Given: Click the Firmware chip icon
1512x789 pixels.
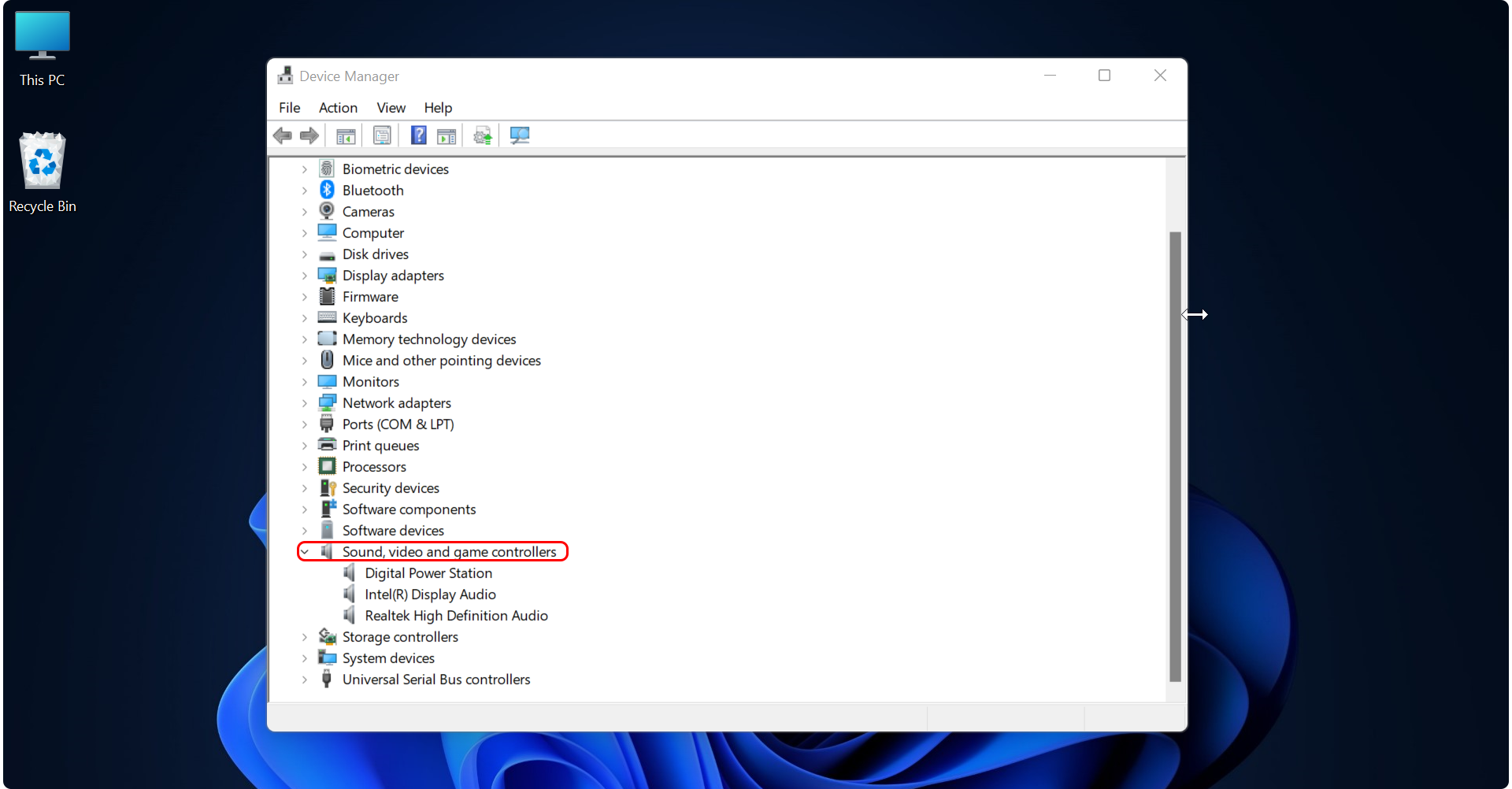Looking at the screenshot, I should click(327, 296).
